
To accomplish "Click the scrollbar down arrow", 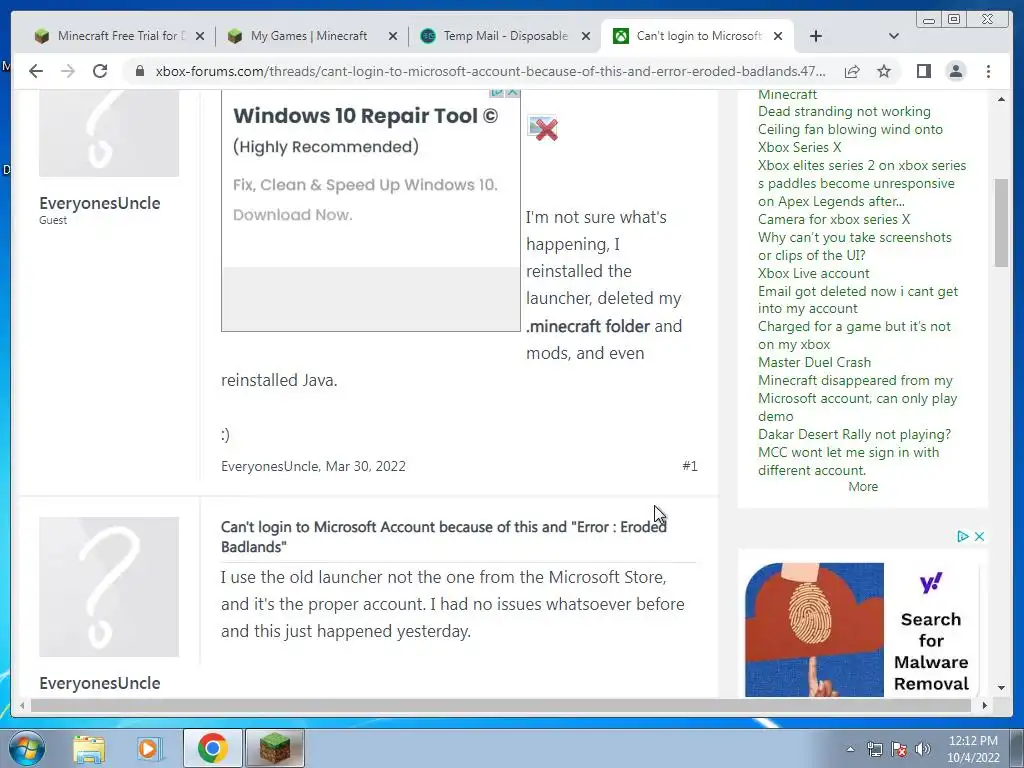I will (x=1001, y=688).
